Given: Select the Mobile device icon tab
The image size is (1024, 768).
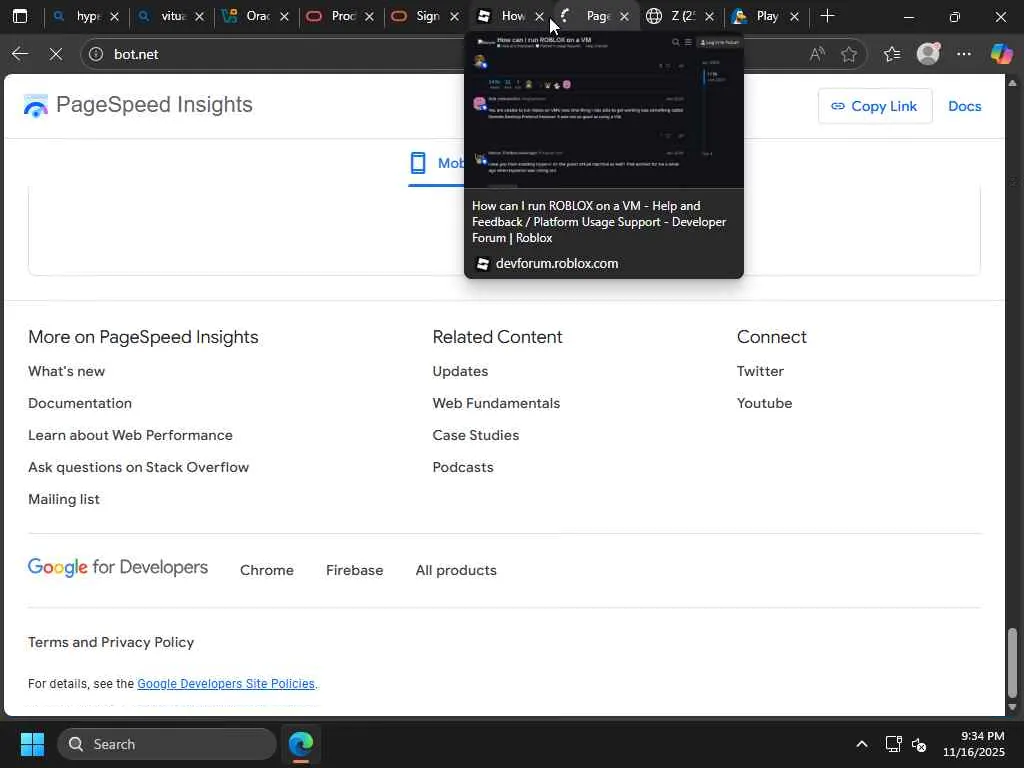Looking at the screenshot, I should [x=418, y=163].
